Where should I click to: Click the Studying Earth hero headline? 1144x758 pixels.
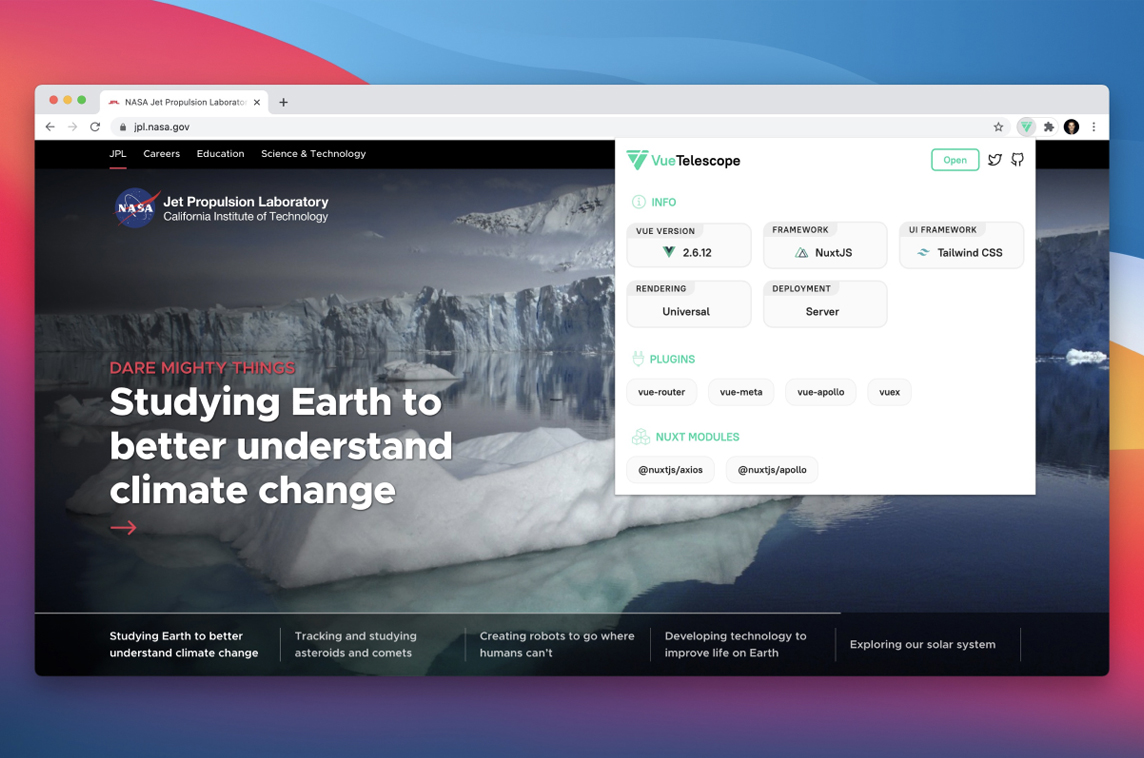281,446
